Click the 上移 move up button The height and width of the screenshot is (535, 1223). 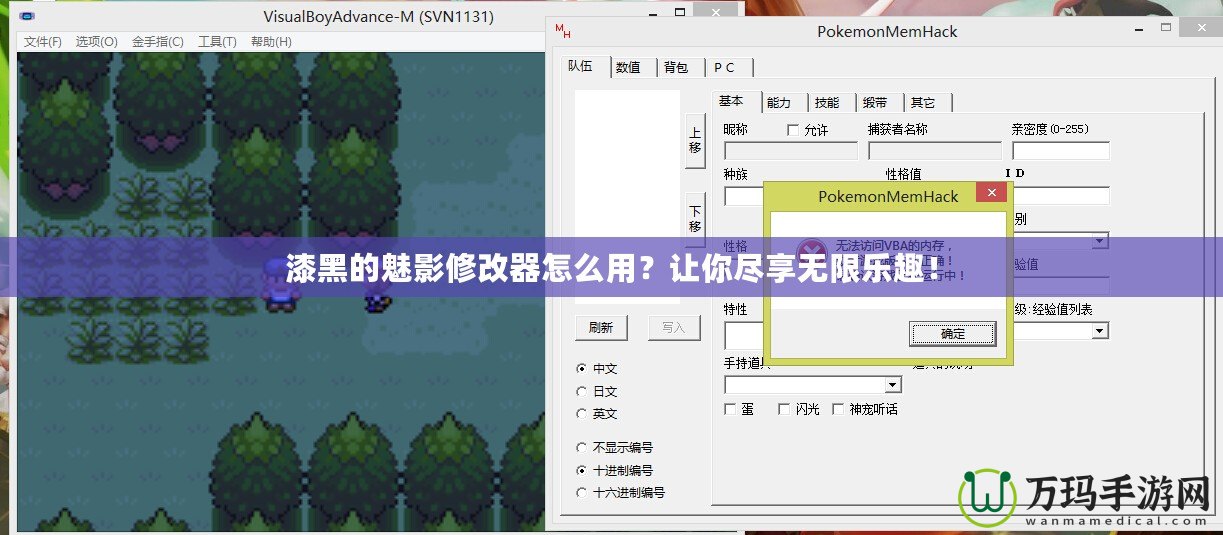695,140
